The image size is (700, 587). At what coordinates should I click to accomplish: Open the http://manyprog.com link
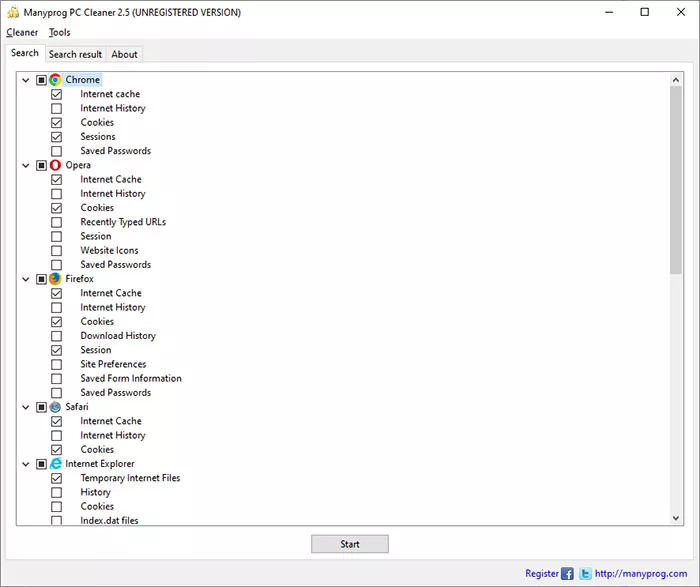tap(641, 574)
